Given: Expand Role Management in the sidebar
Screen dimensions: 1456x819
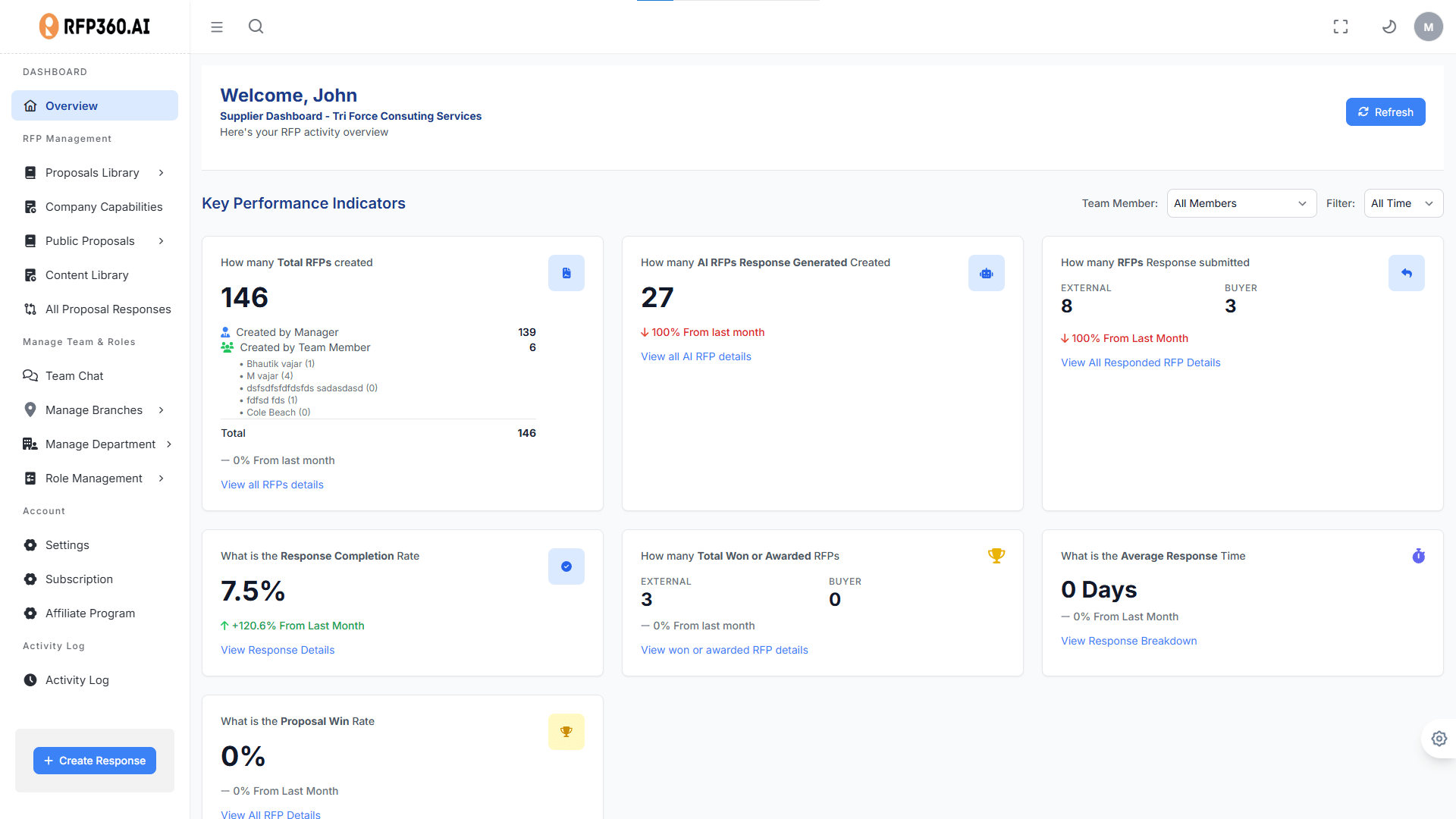Looking at the screenshot, I should click(94, 479).
